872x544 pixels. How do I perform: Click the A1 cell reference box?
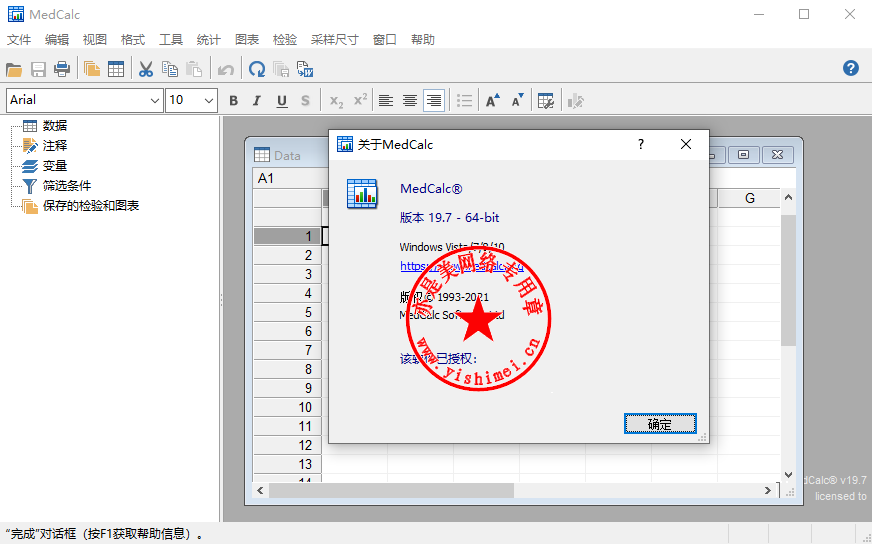288,178
